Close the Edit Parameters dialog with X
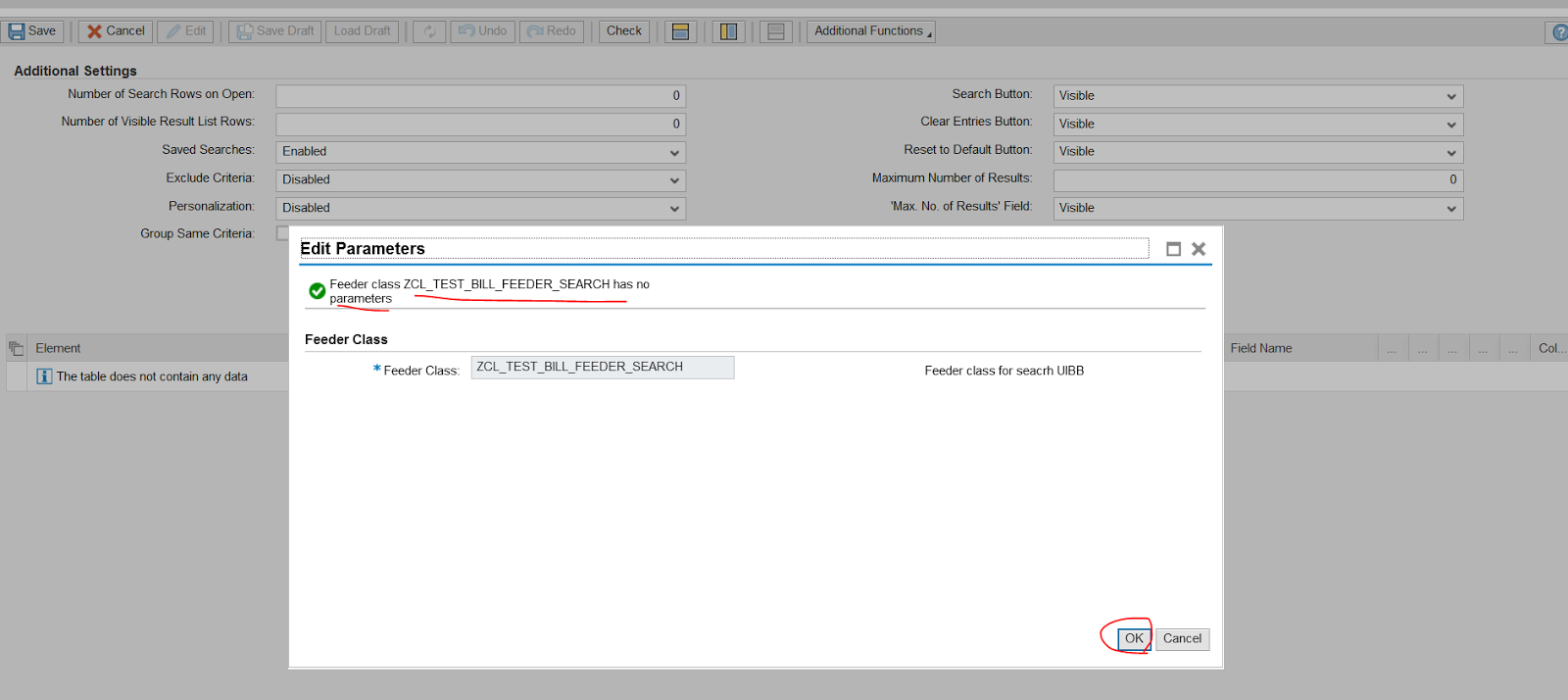The width and height of the screenshot is (1568, 700). [x=1199, y=249]
